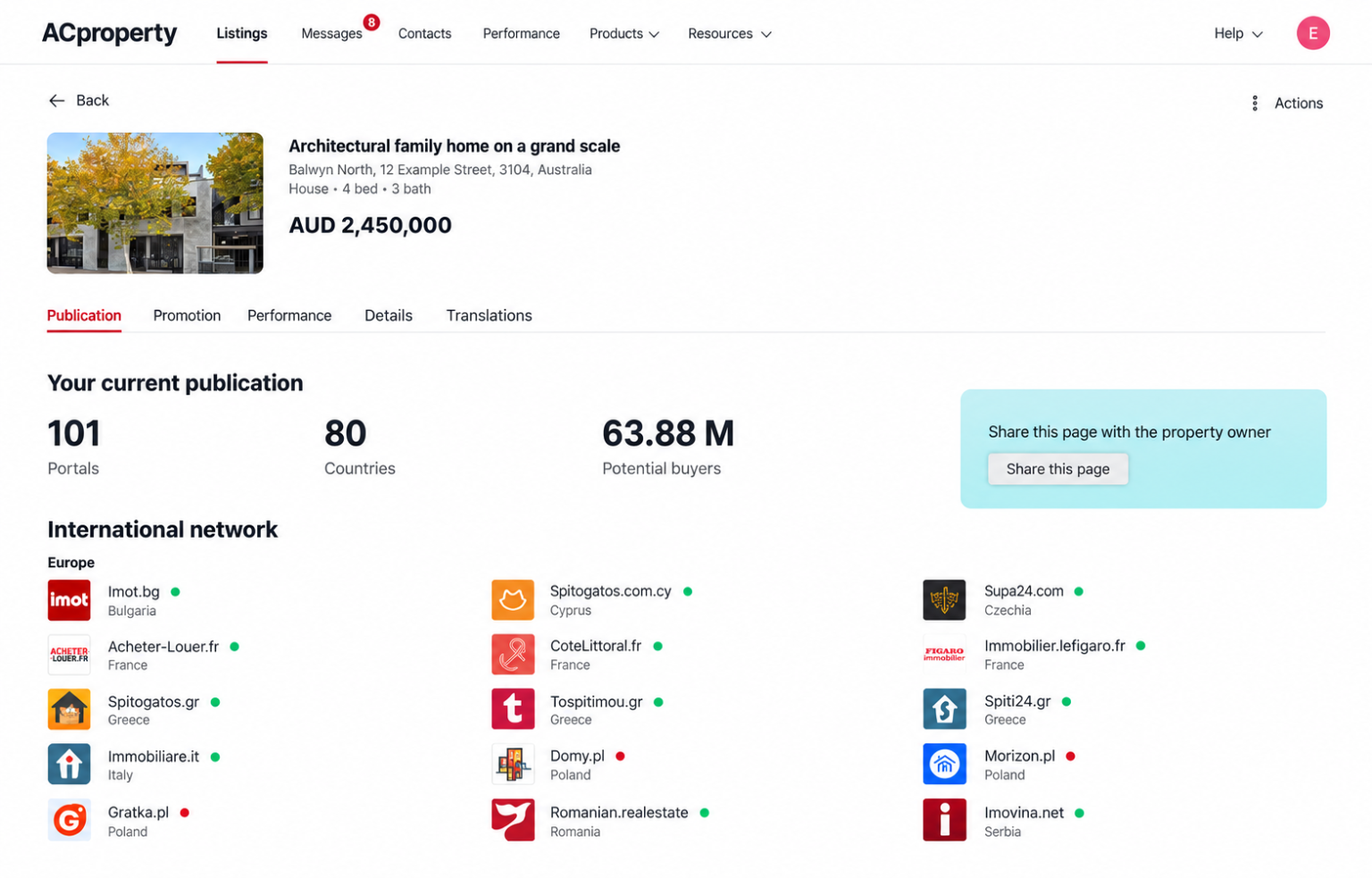Screen dimensions: 1372x878
Task: Select the Publication tab
Action: tap(84, 316)
